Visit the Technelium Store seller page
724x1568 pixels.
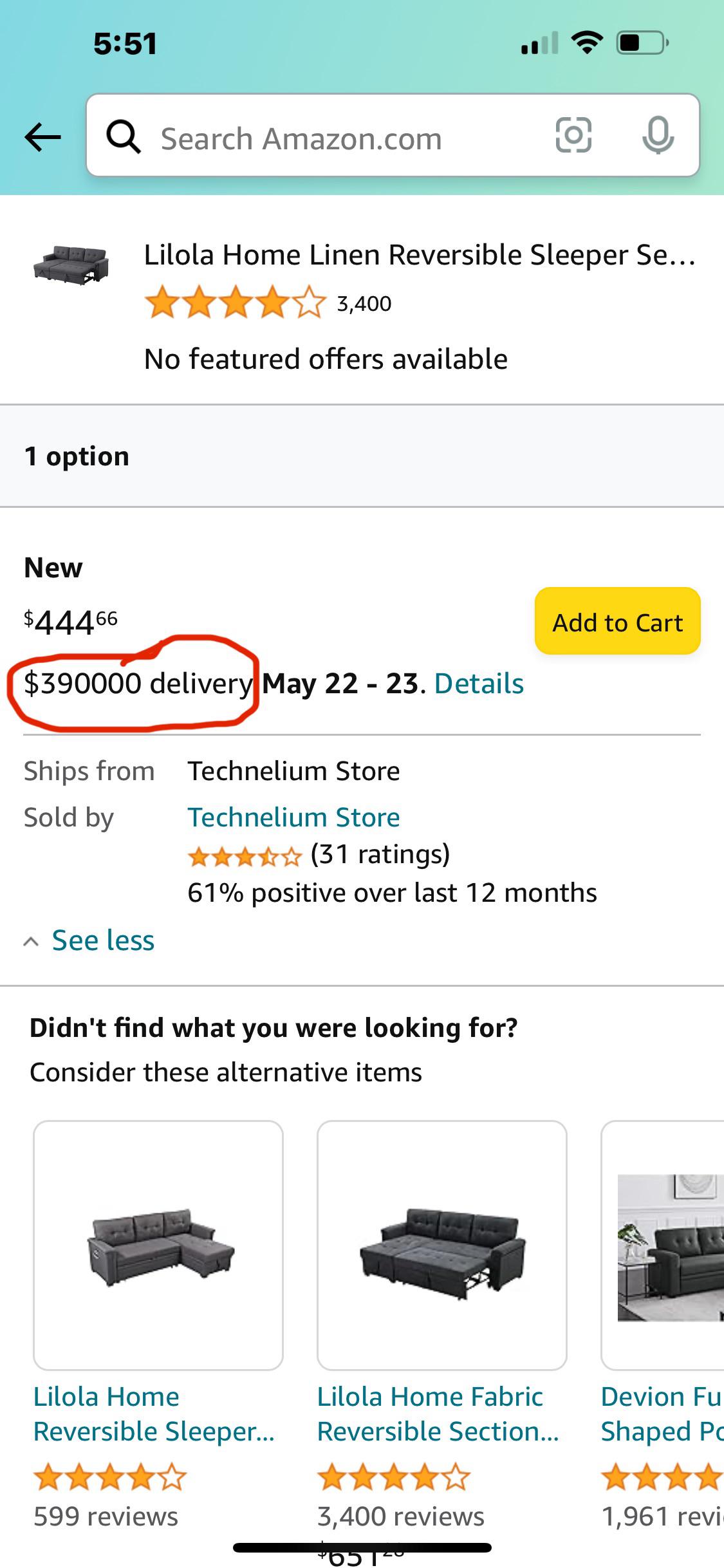(294, 816)
